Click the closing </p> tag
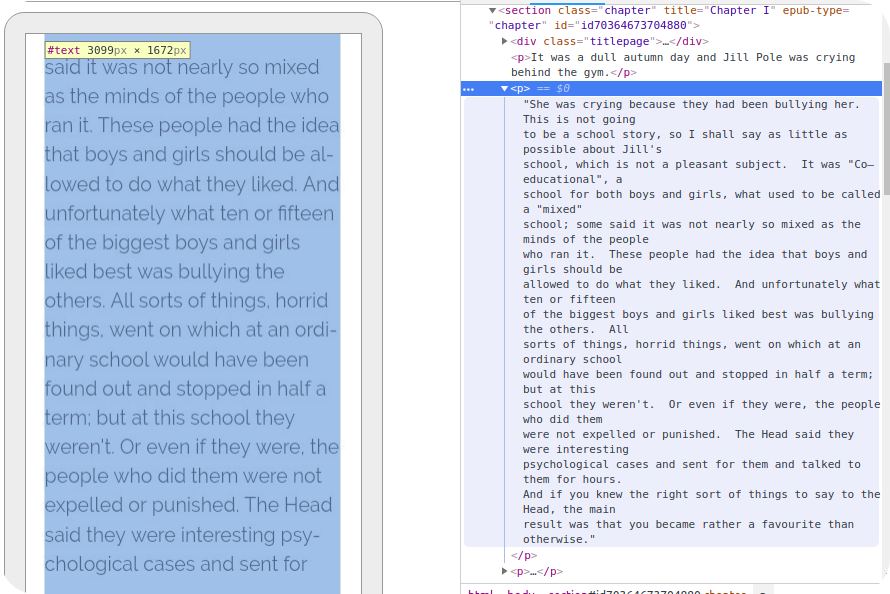Image resolution: width=890 pixels, height=594 pixels. 523,555
